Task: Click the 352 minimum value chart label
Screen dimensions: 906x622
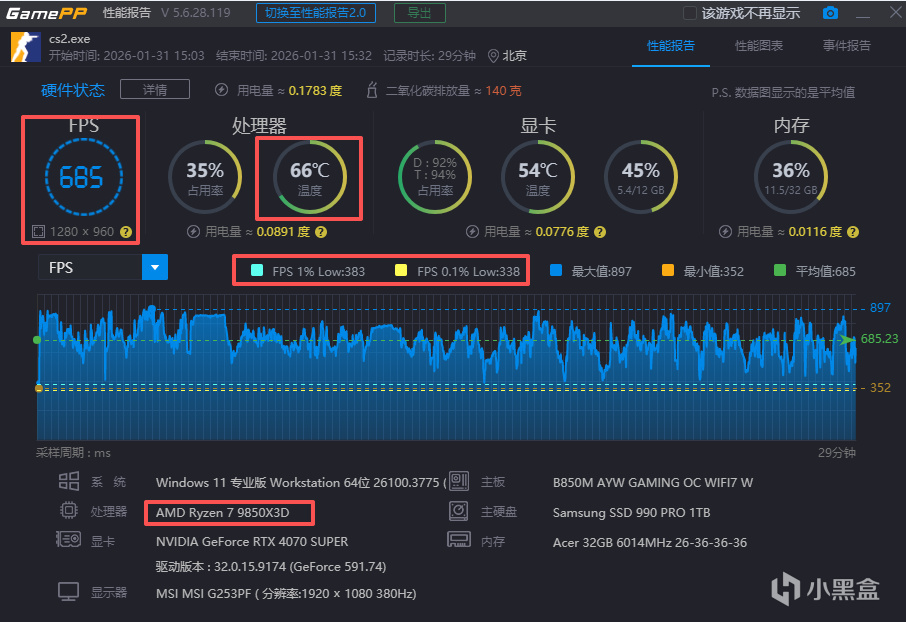Action: 880,387
